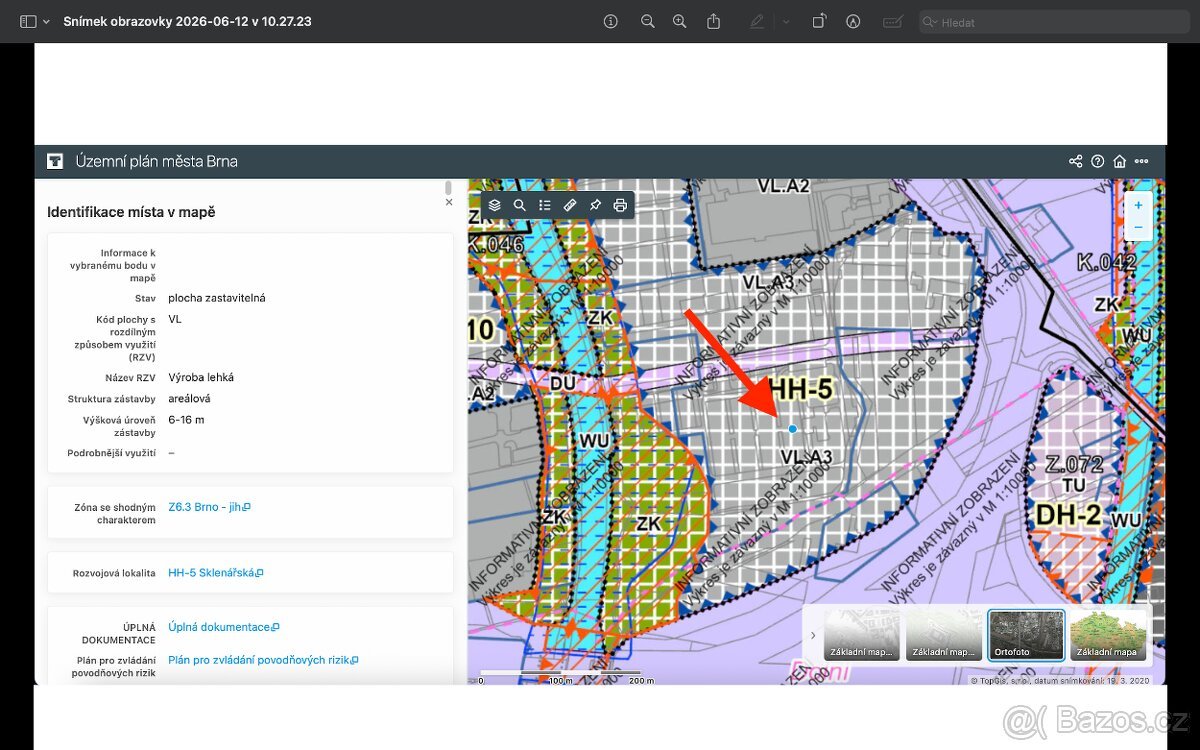Open help with the question mark icon
The width and height of the screenshot is (1200, 750).
tap(1098, 161)
